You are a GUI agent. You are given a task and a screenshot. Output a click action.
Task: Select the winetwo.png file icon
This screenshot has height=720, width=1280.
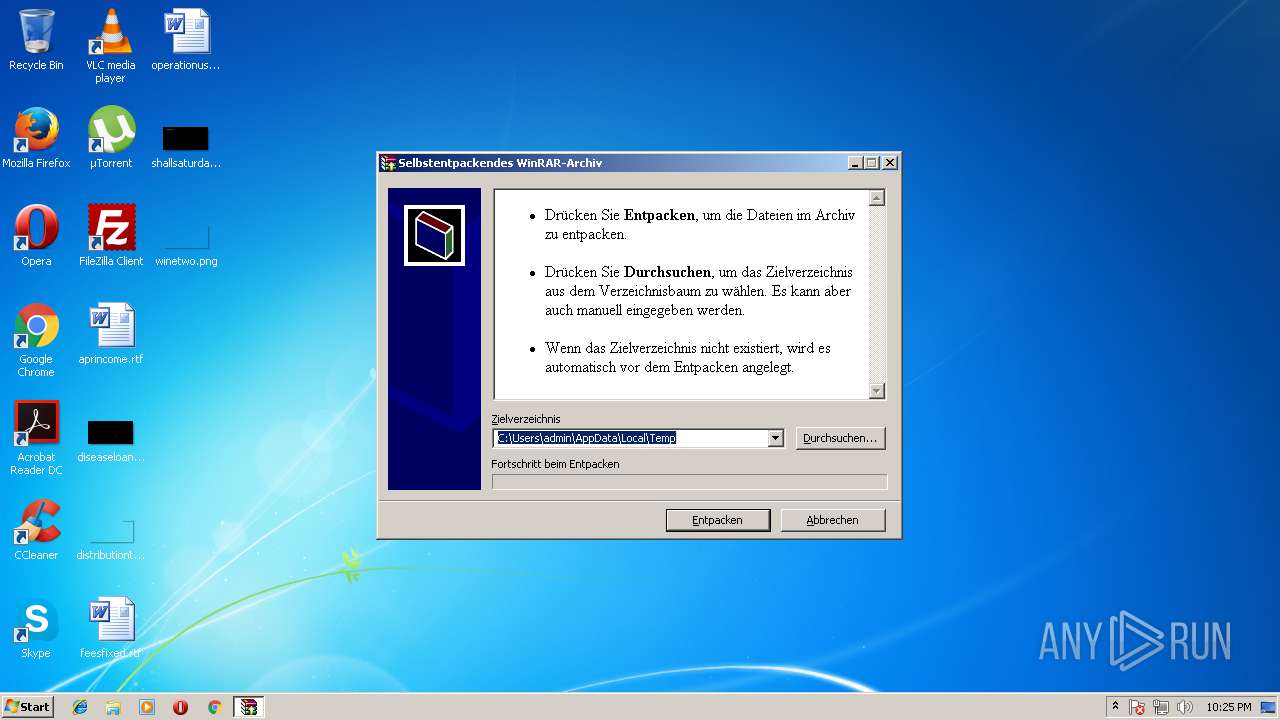pyautogui.click(x=186, y=245)
